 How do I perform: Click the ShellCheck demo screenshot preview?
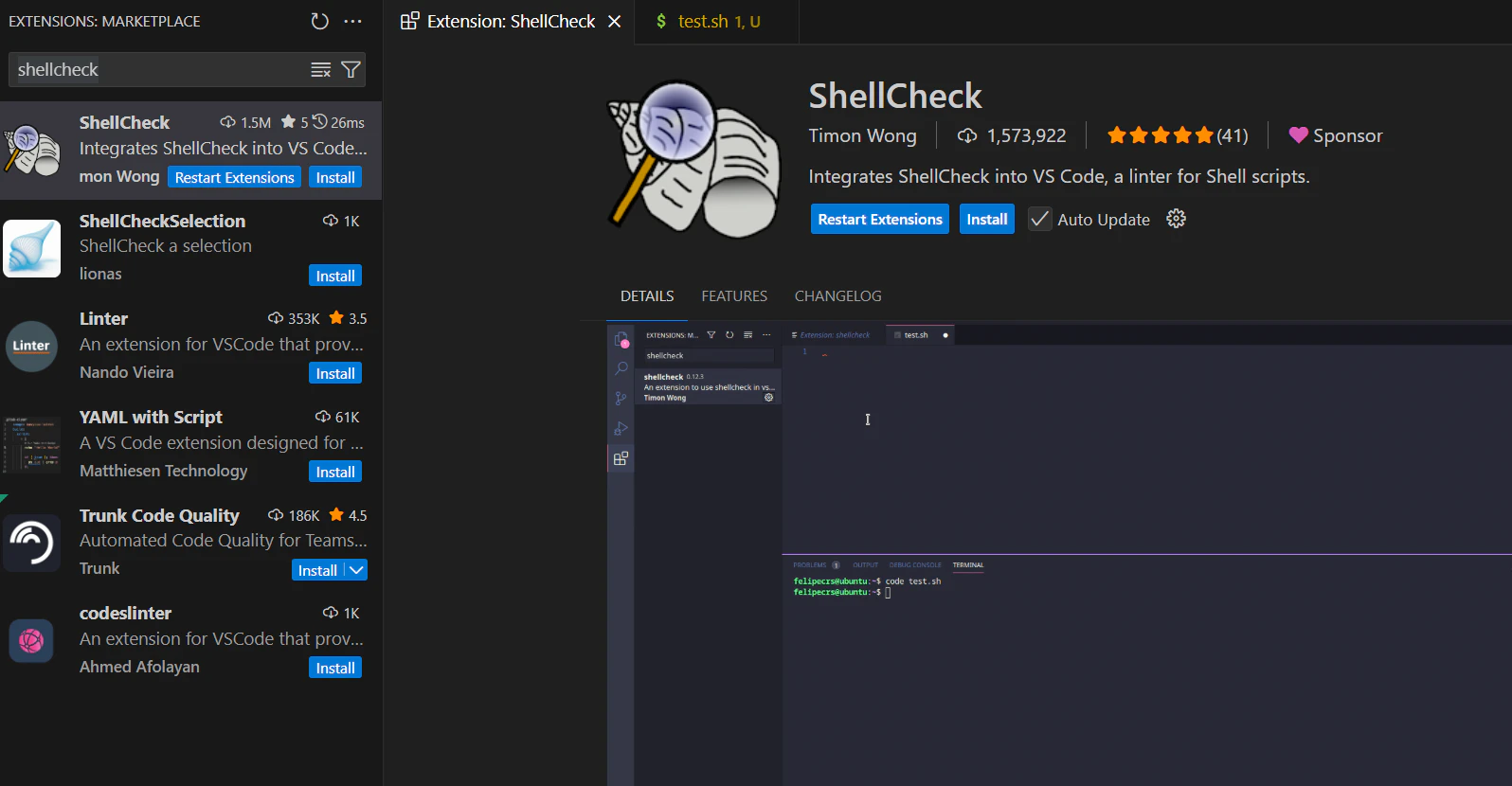(x=1059, y=554)
